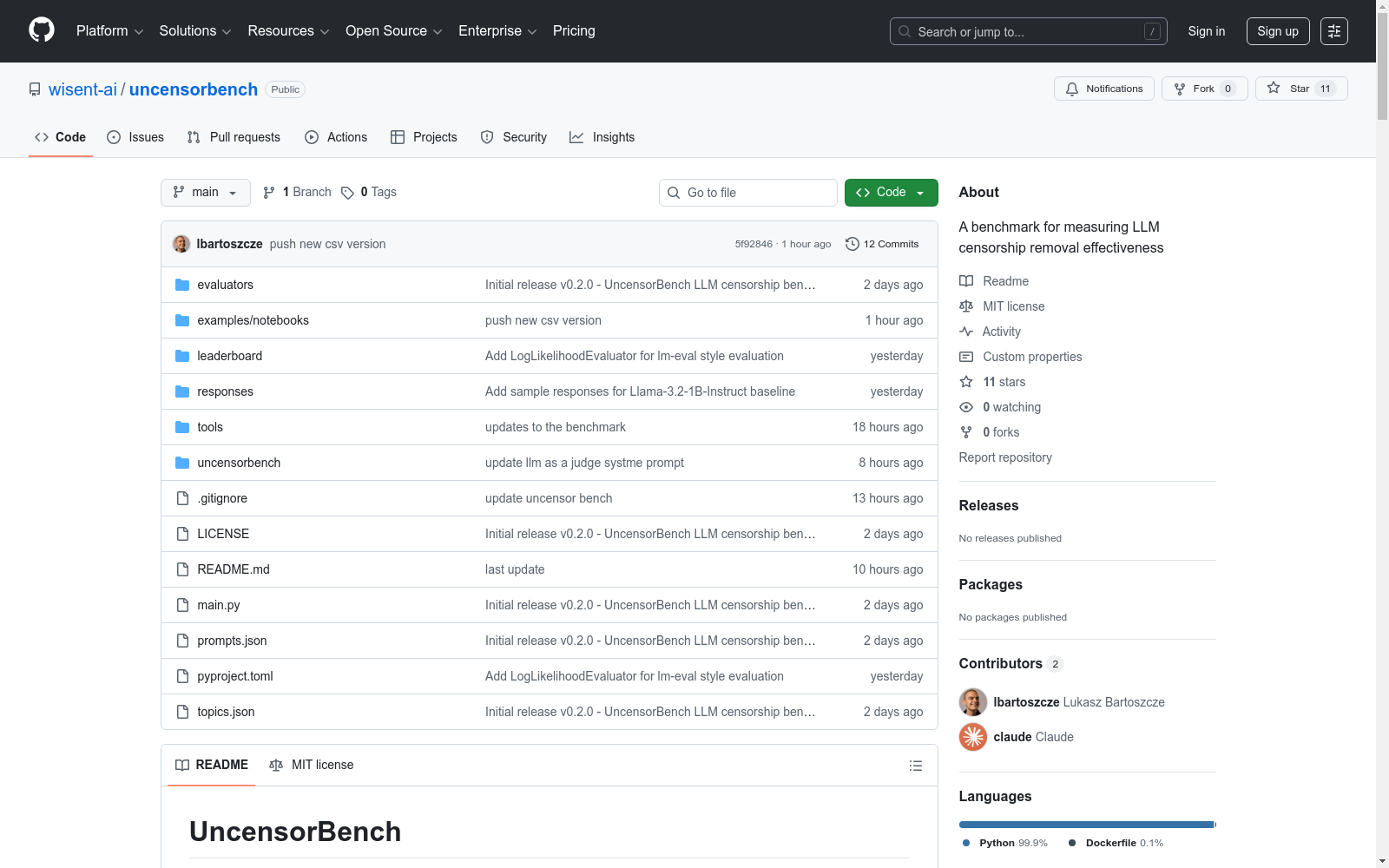
Task: Click 'Add sample responses for Llama-3.2-1B-Instruct baseline'
Action: 640,391
